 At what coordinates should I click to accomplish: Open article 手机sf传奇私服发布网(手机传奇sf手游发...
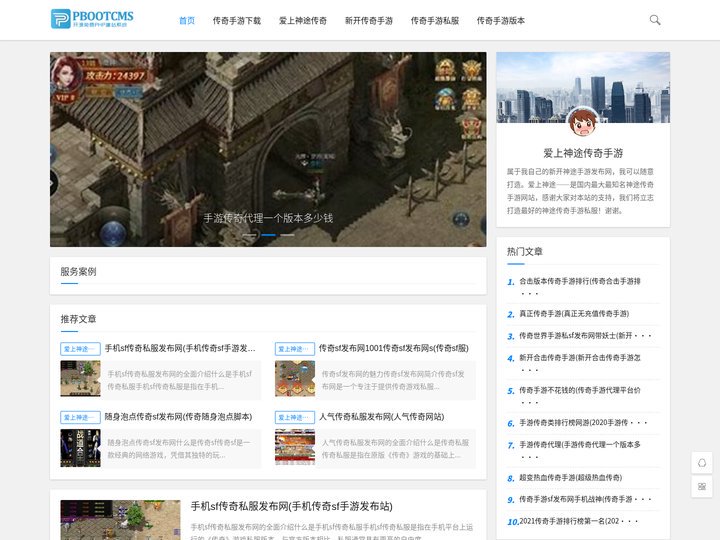(x=180, y=348)
